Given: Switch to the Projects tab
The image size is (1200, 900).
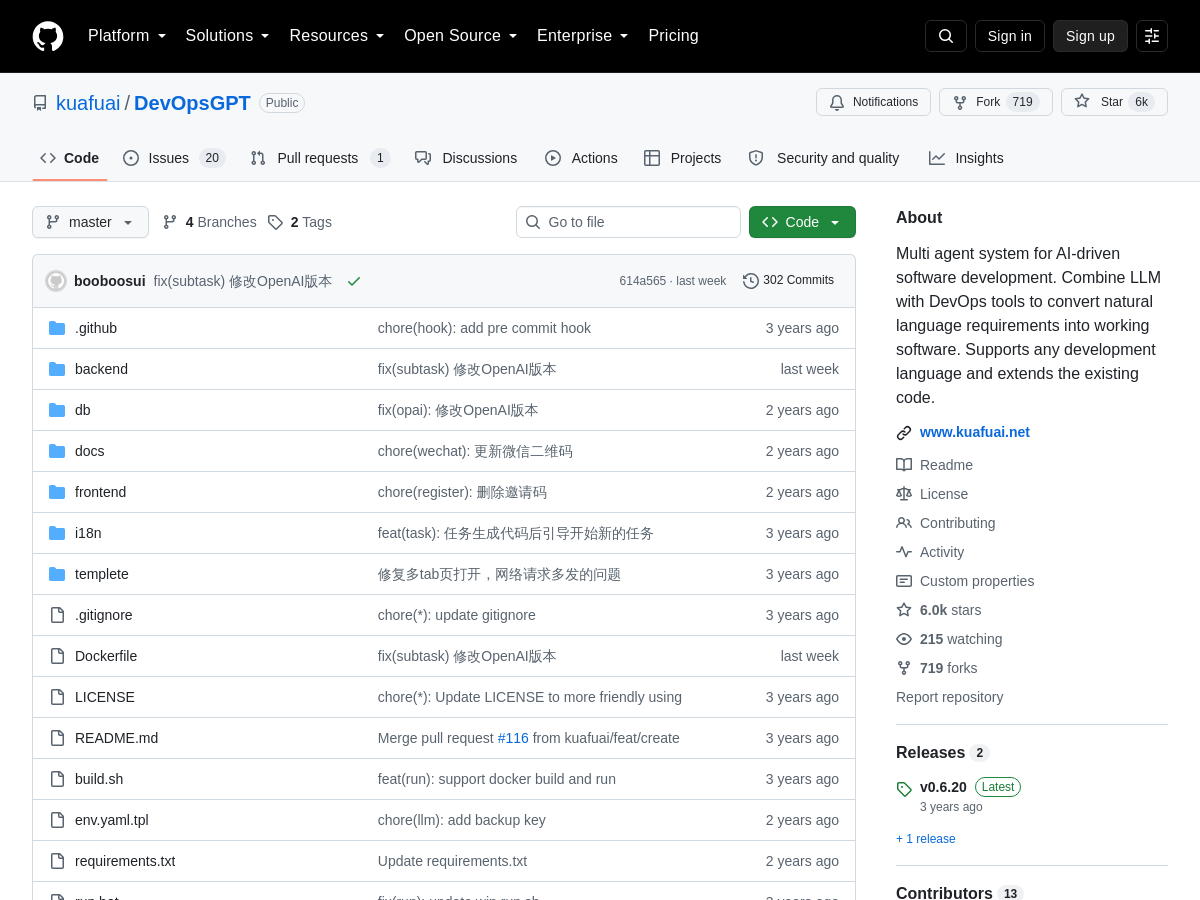Looking at the screenshot, I should pyautogui.click(x=682, y=158).
